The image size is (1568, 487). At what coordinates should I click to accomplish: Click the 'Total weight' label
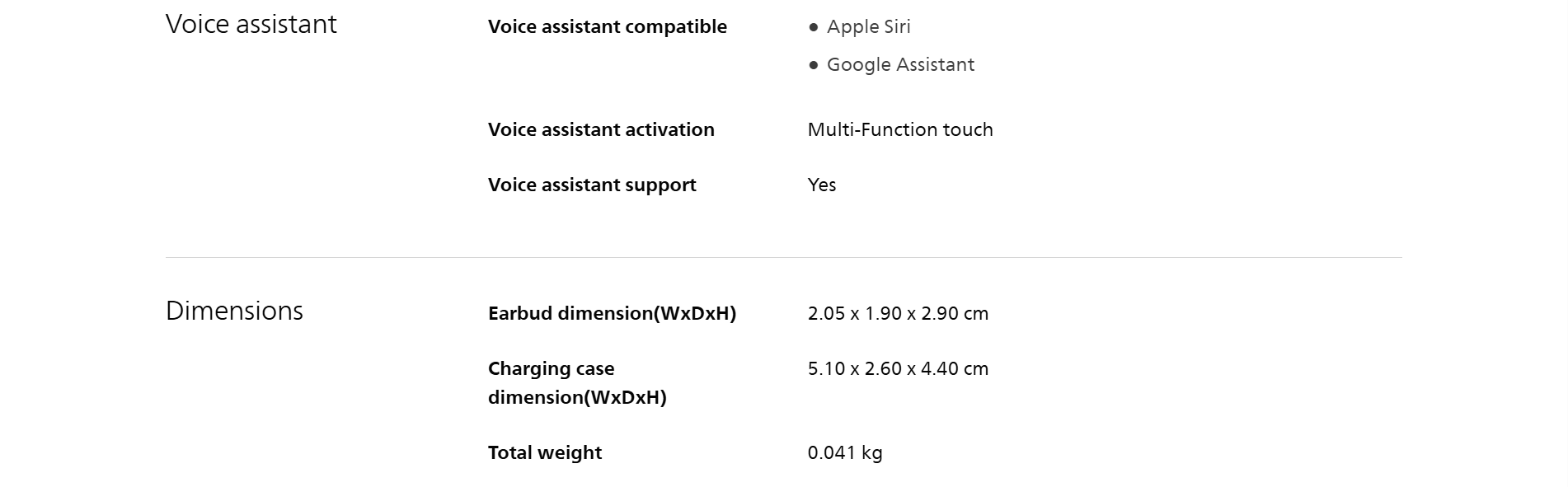coord(544,452)
